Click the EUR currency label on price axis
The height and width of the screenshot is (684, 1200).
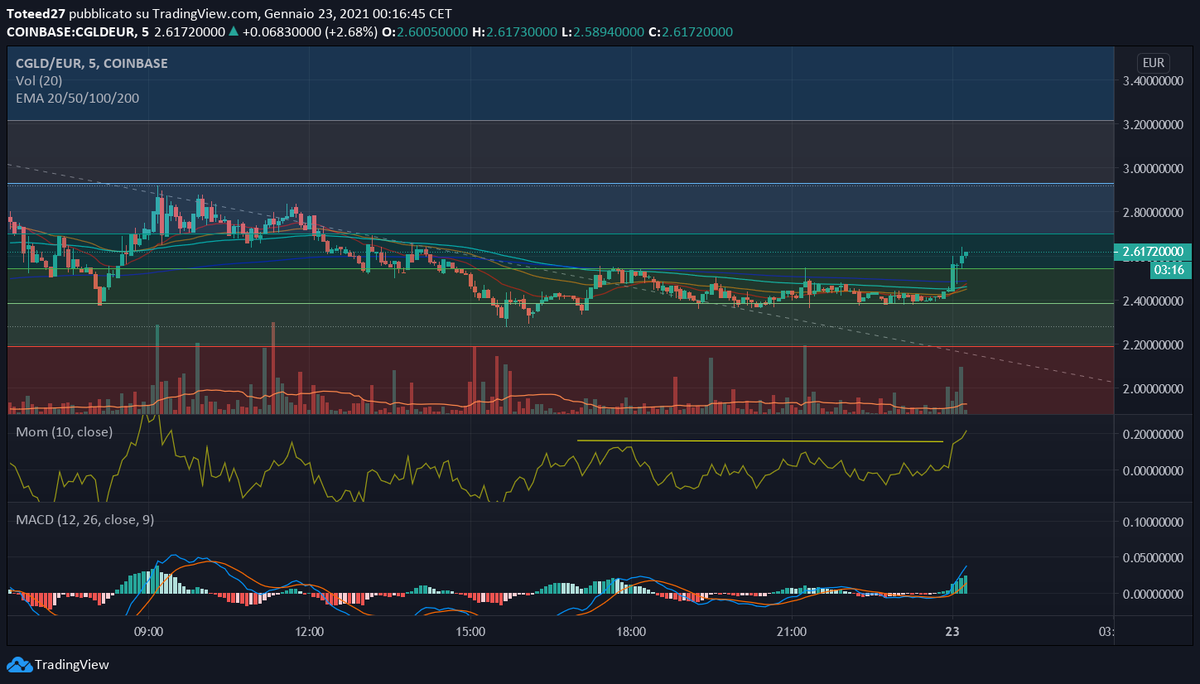tap(1155, 61)
